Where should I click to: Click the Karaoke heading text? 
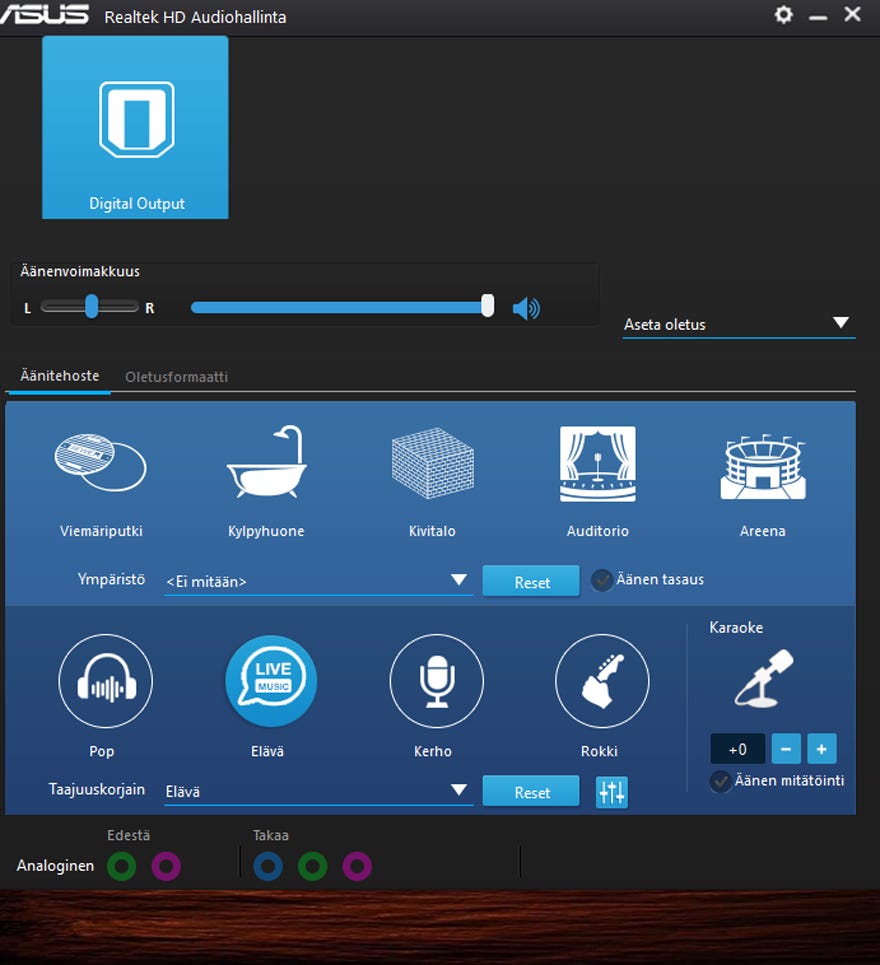click(x=736, y=627)
